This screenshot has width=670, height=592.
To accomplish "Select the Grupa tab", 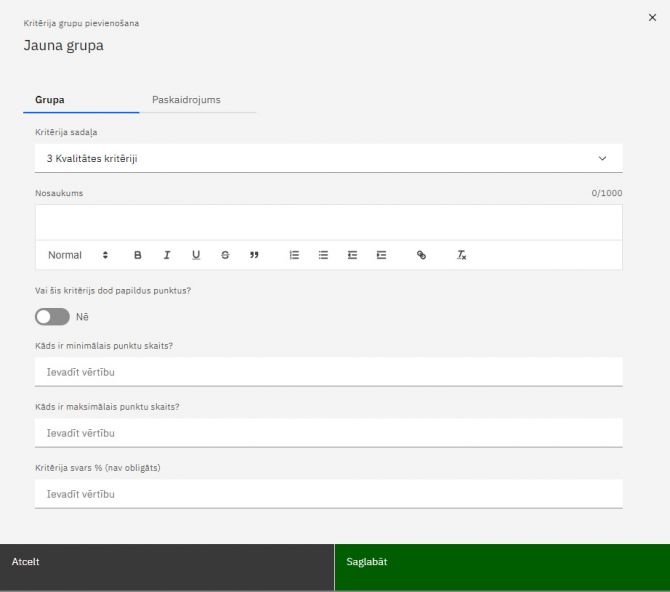I will tap(50, 100).
